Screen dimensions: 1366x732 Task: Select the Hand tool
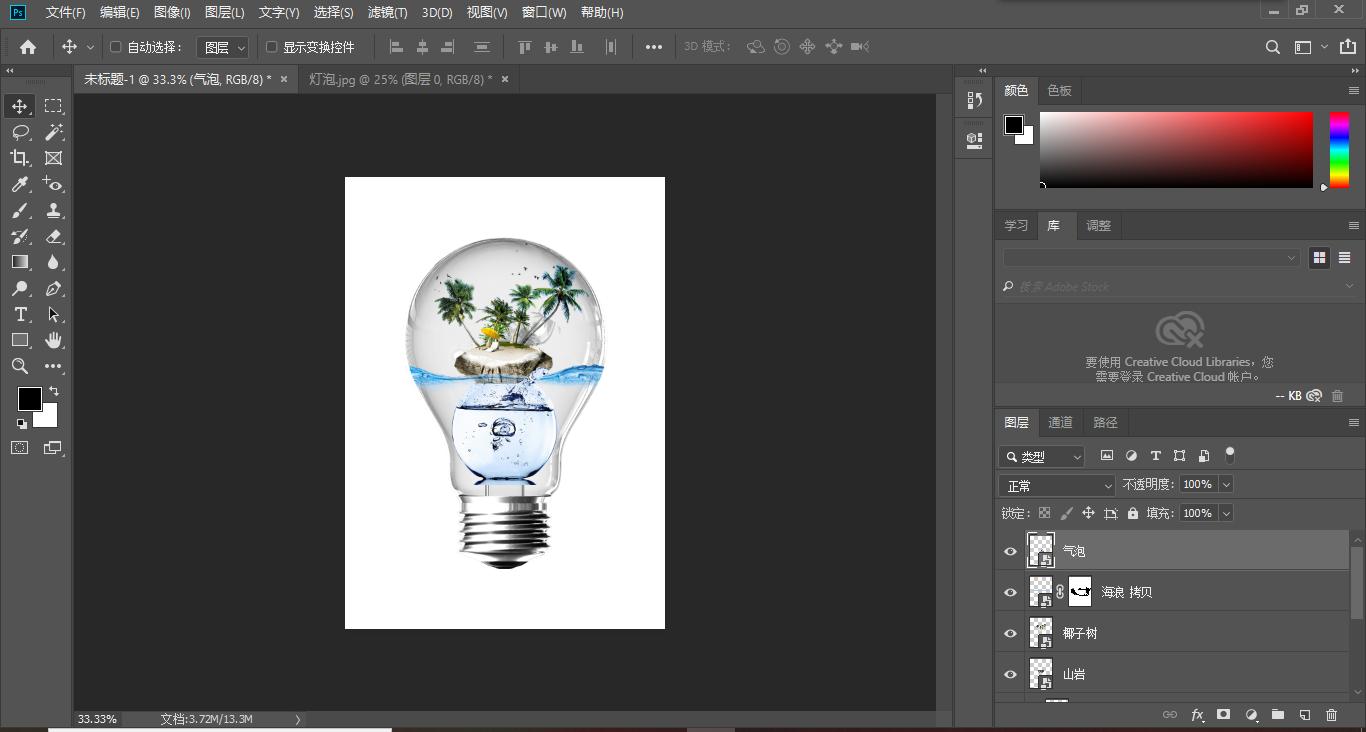pyautogui.click(x=54, y=340)
